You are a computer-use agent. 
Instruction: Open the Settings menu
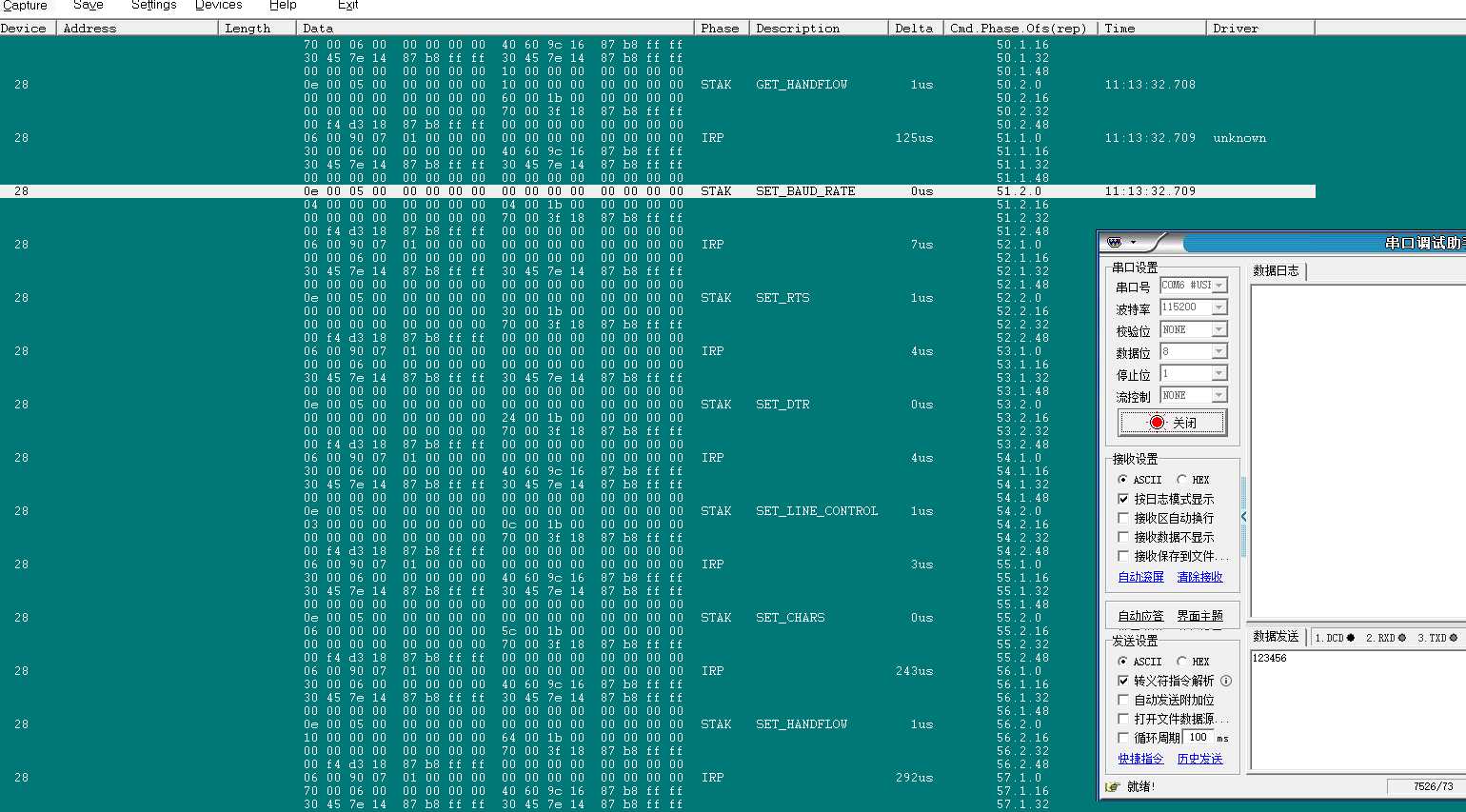(153, 6)
